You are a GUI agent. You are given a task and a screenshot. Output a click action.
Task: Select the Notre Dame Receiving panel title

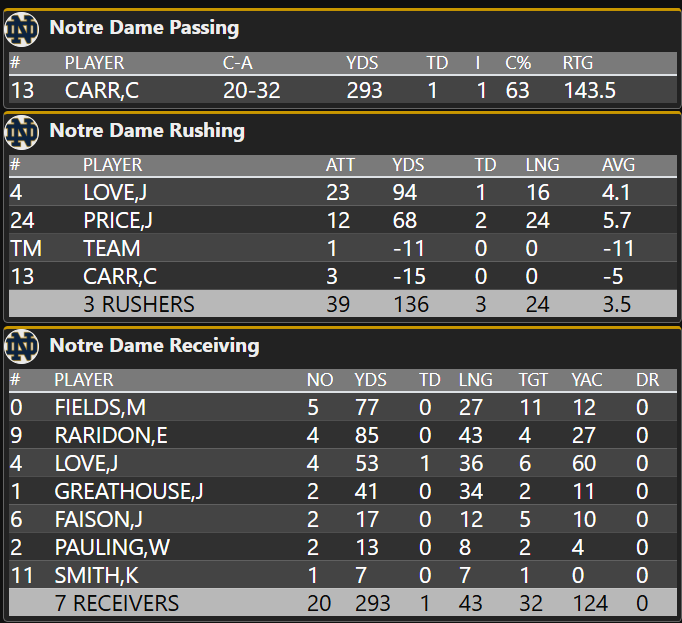click(x=154, y=346)
